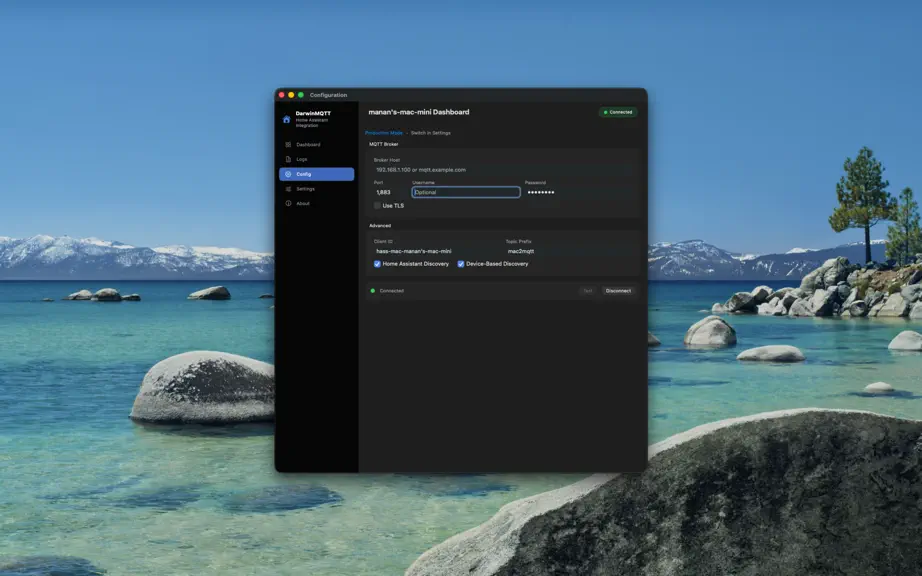Click the Test button
Image resolution: width=922 pixels, height=576 pixels.
[x=587, y=291]
